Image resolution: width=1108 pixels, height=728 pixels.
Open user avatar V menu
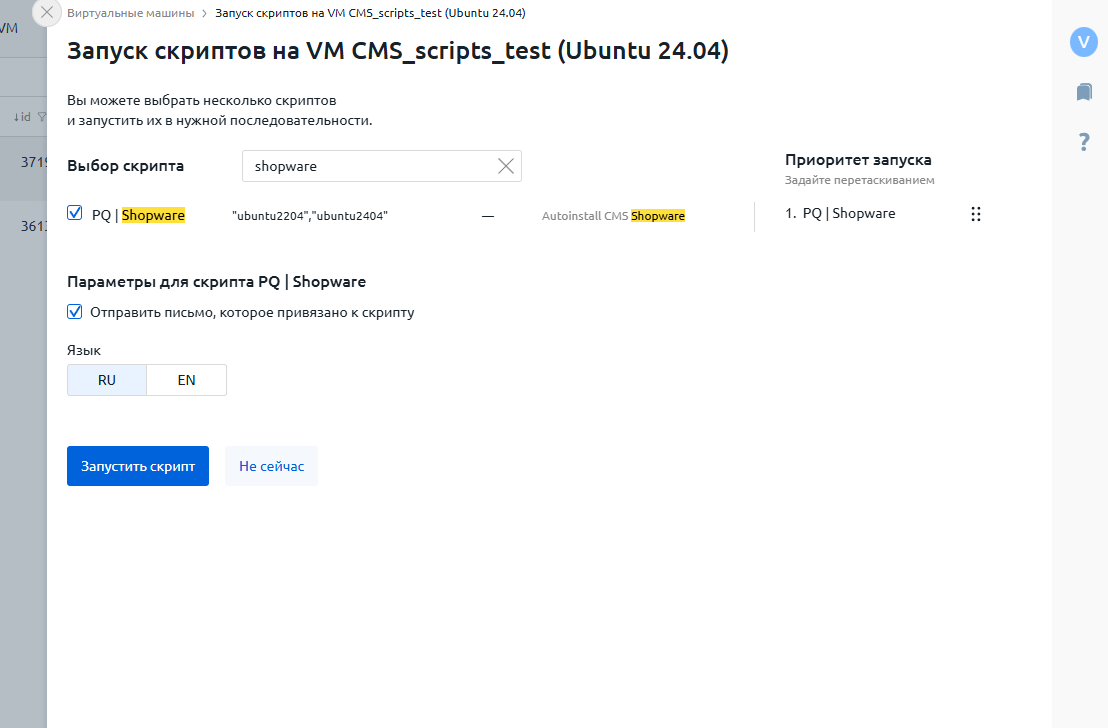(x=1083, y=42)
